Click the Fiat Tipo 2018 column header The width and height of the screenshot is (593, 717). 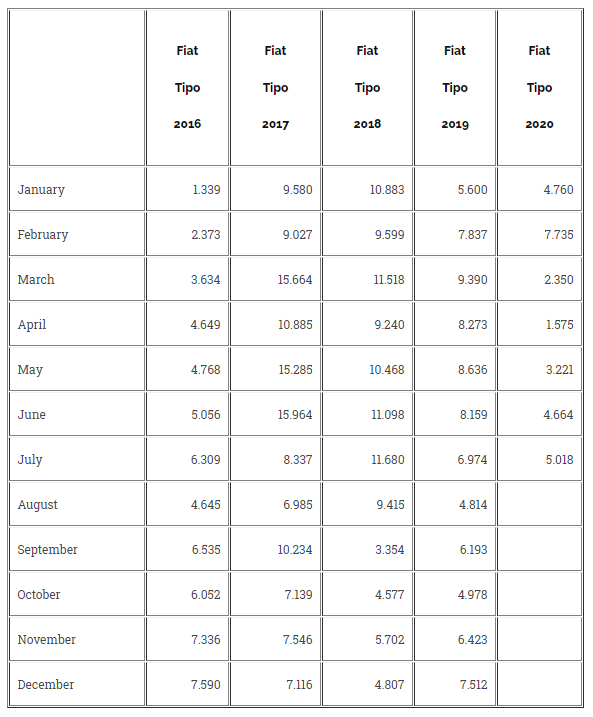tap(368, 88)
